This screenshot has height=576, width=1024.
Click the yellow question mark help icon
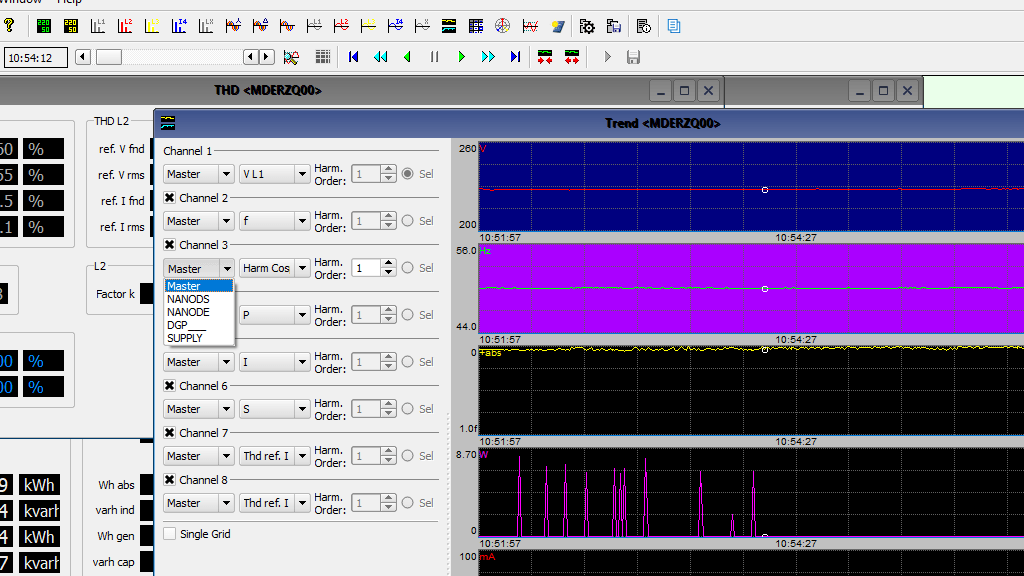(x=9, y=25)
